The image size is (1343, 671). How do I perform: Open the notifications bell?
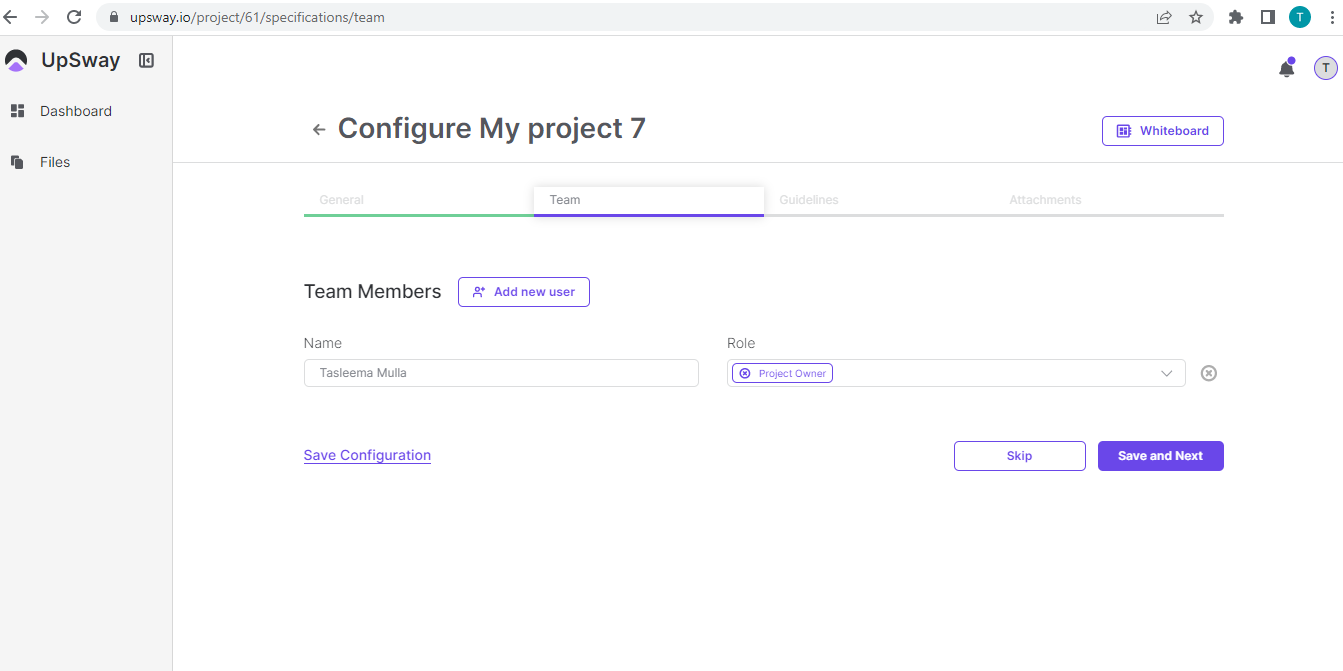(x=1286, y=69)
